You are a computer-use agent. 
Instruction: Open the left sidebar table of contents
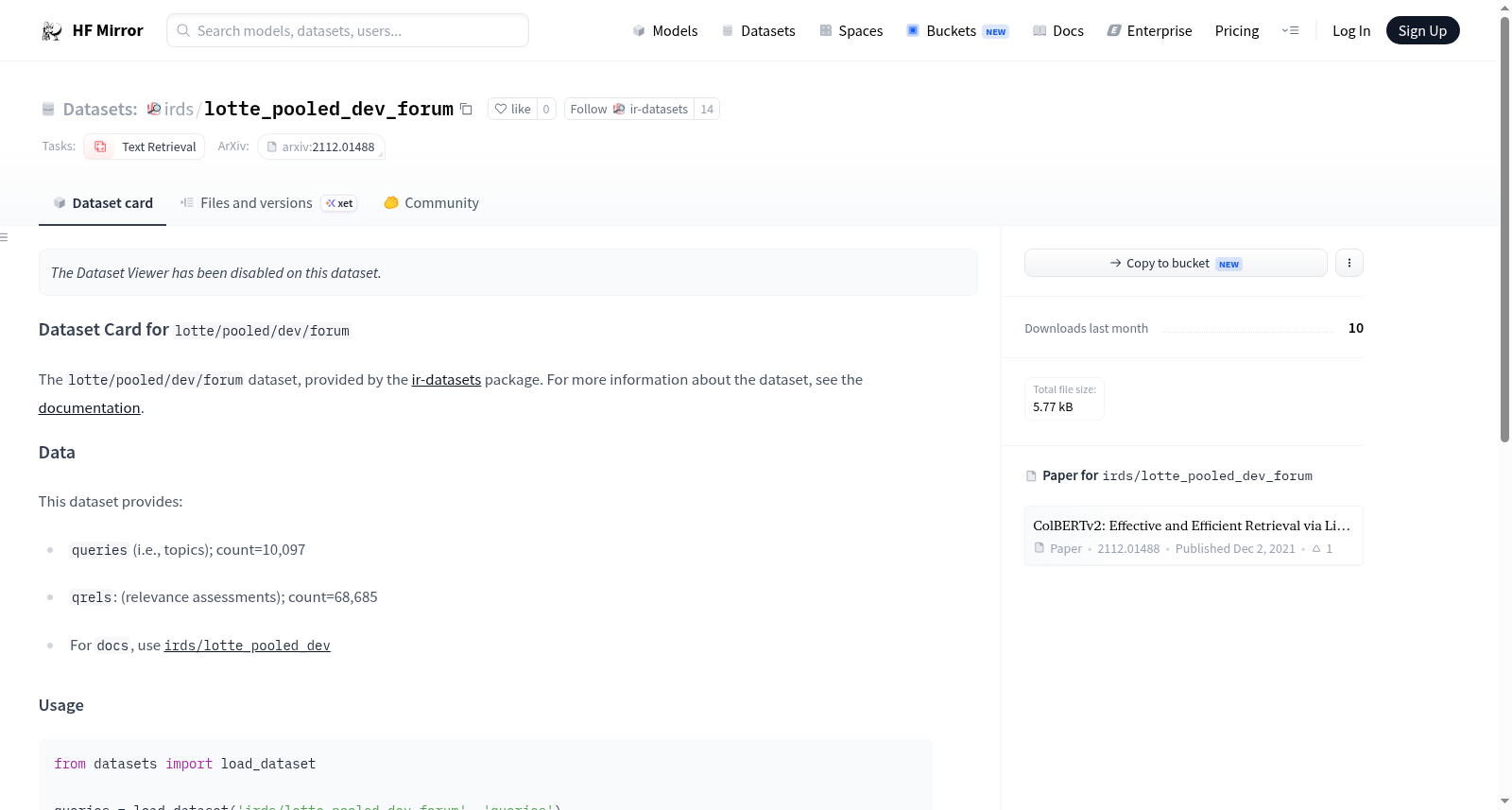point(4,237)
